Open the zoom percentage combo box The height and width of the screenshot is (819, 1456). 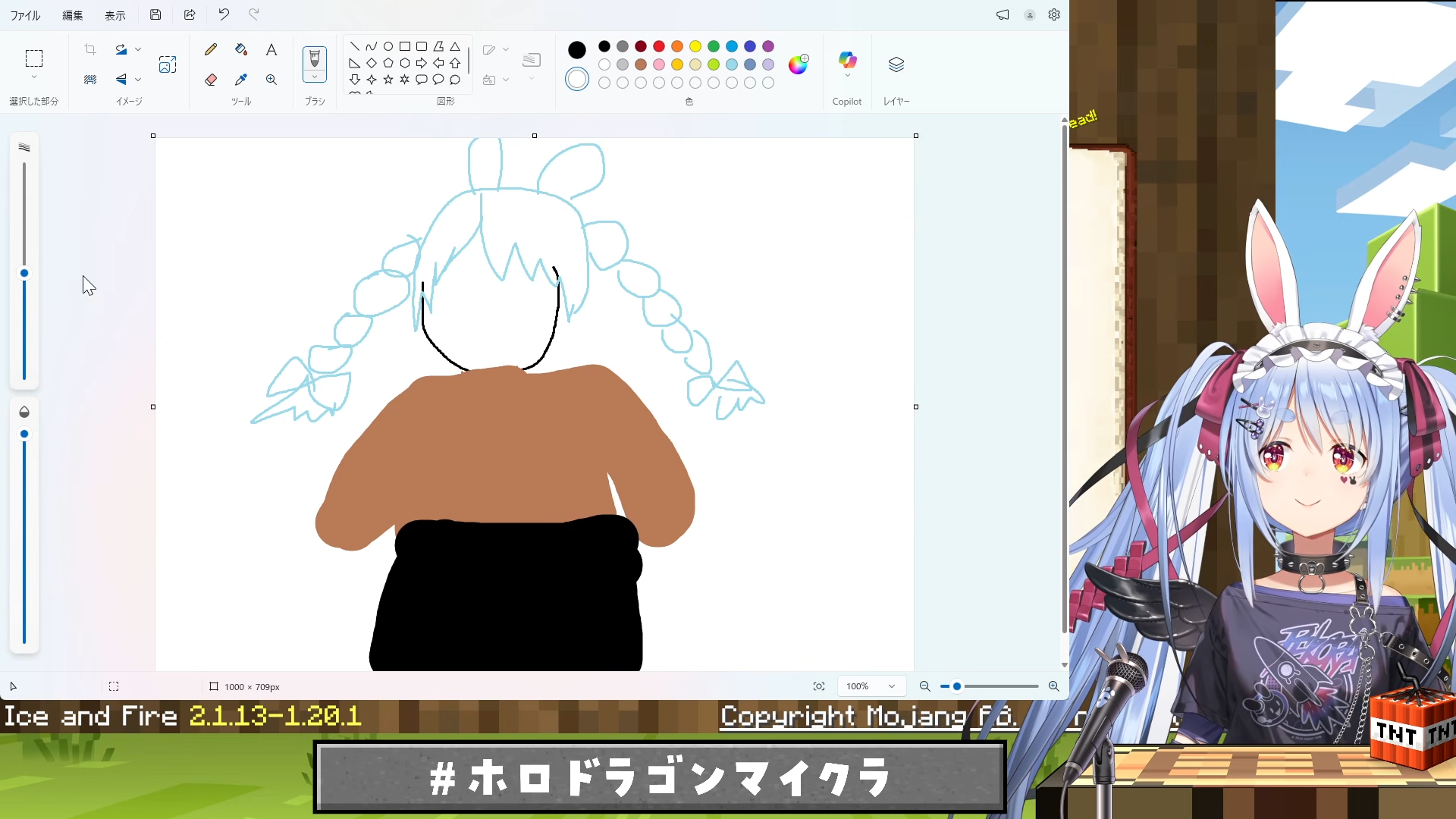coord(871,686)
